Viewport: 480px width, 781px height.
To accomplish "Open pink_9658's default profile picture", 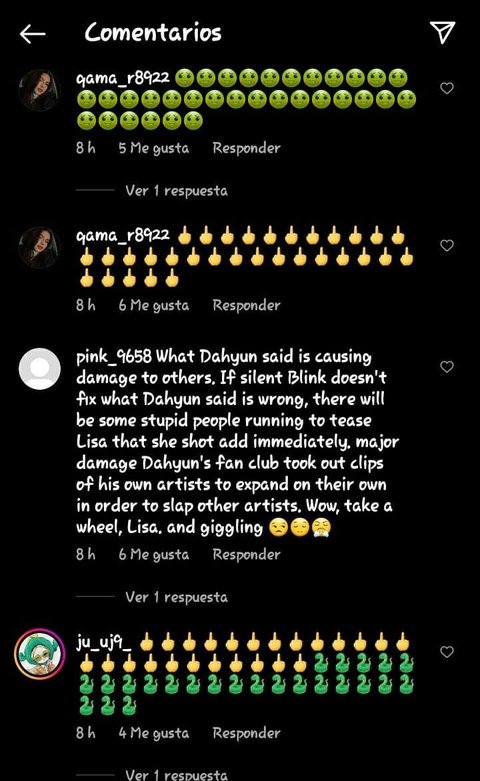I will point(39,369).
